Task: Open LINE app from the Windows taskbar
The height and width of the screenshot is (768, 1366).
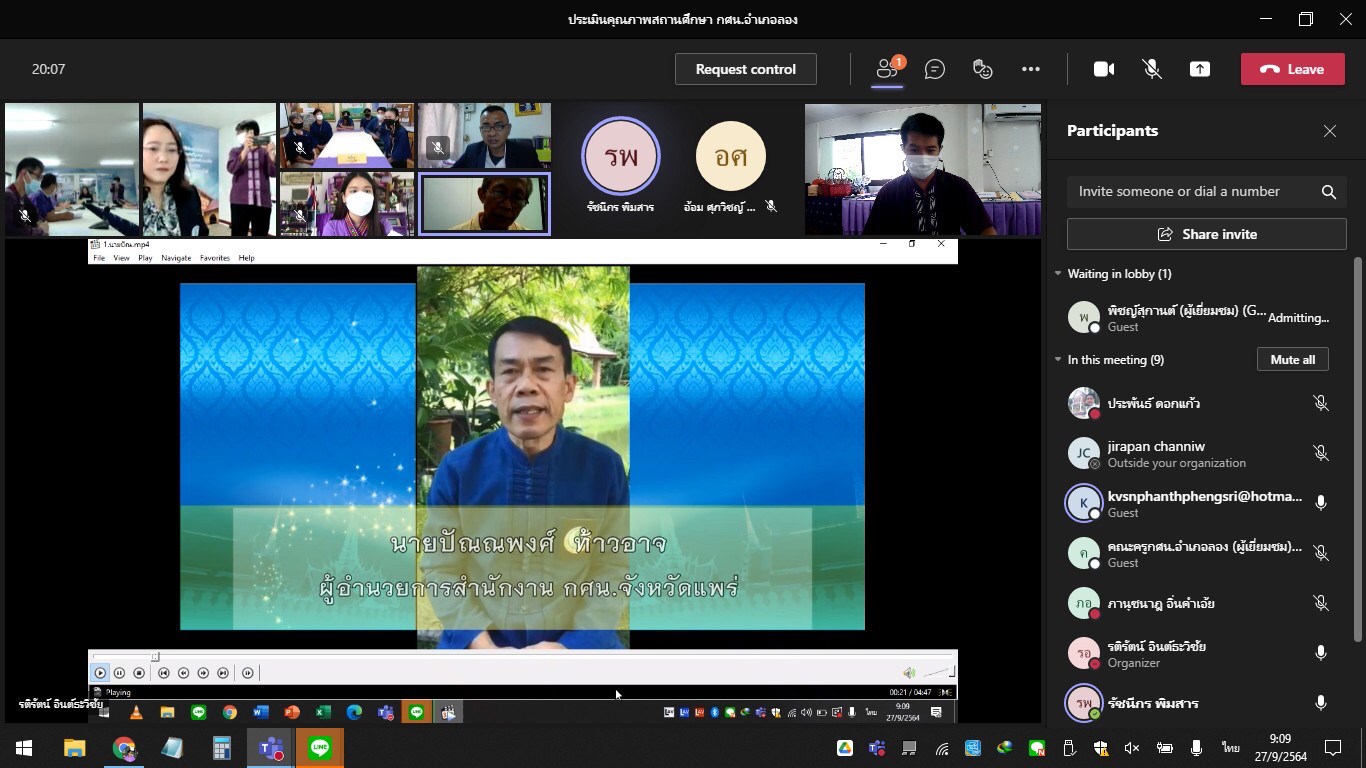Action: point(320,748)
